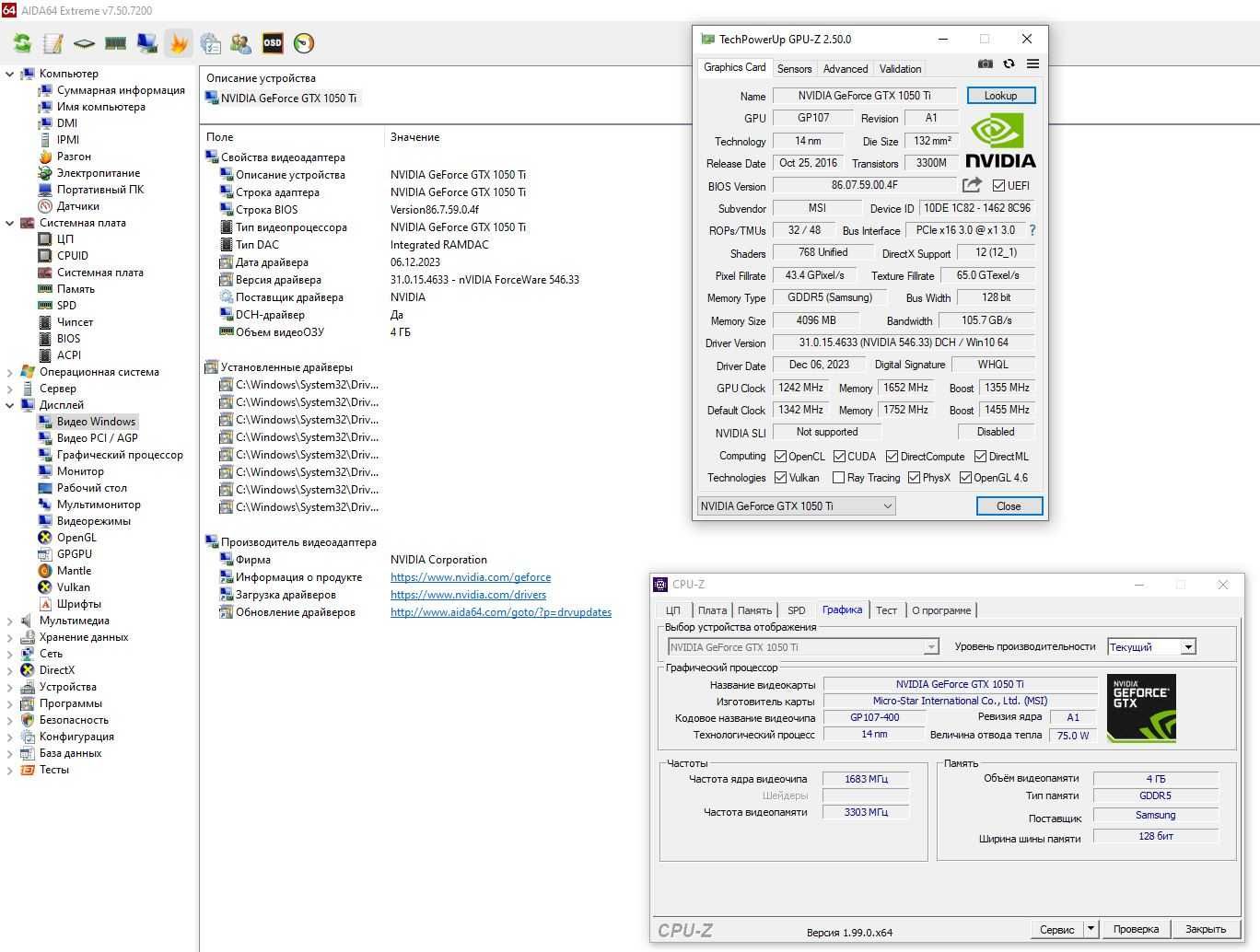Select OpenGL item in AIDA64 tree
1260x952 pixels.
[x=76, y=538]
